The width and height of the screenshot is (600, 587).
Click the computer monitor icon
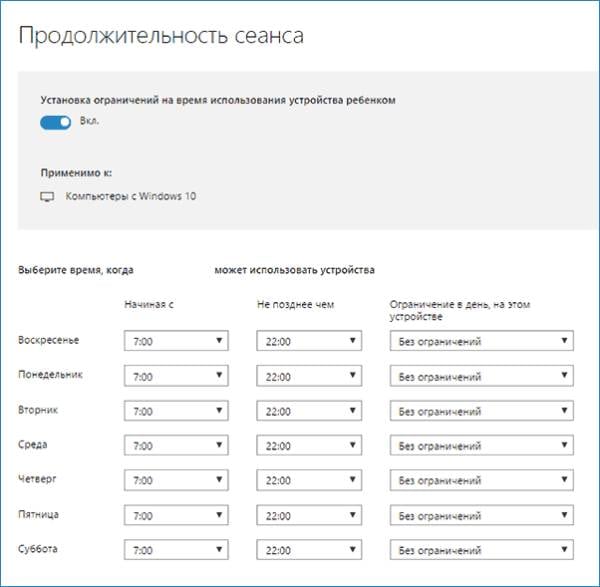[46, 197]
